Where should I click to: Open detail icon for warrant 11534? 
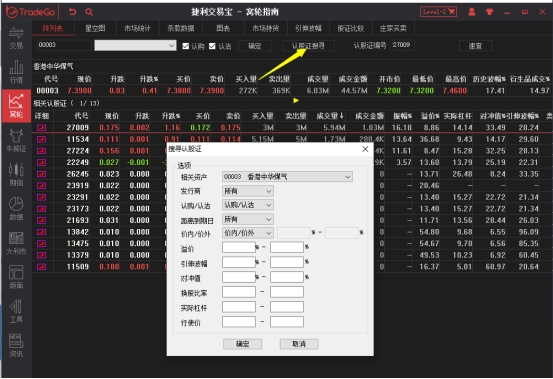[42, 139]
